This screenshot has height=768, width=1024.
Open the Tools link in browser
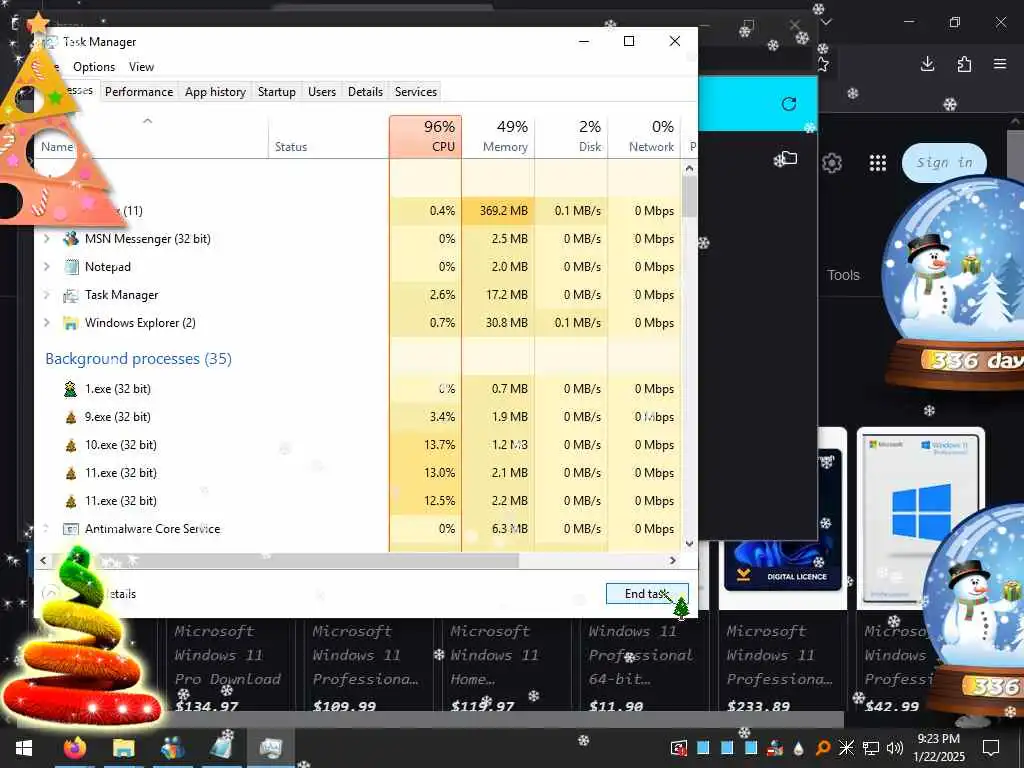click(843, 275)
